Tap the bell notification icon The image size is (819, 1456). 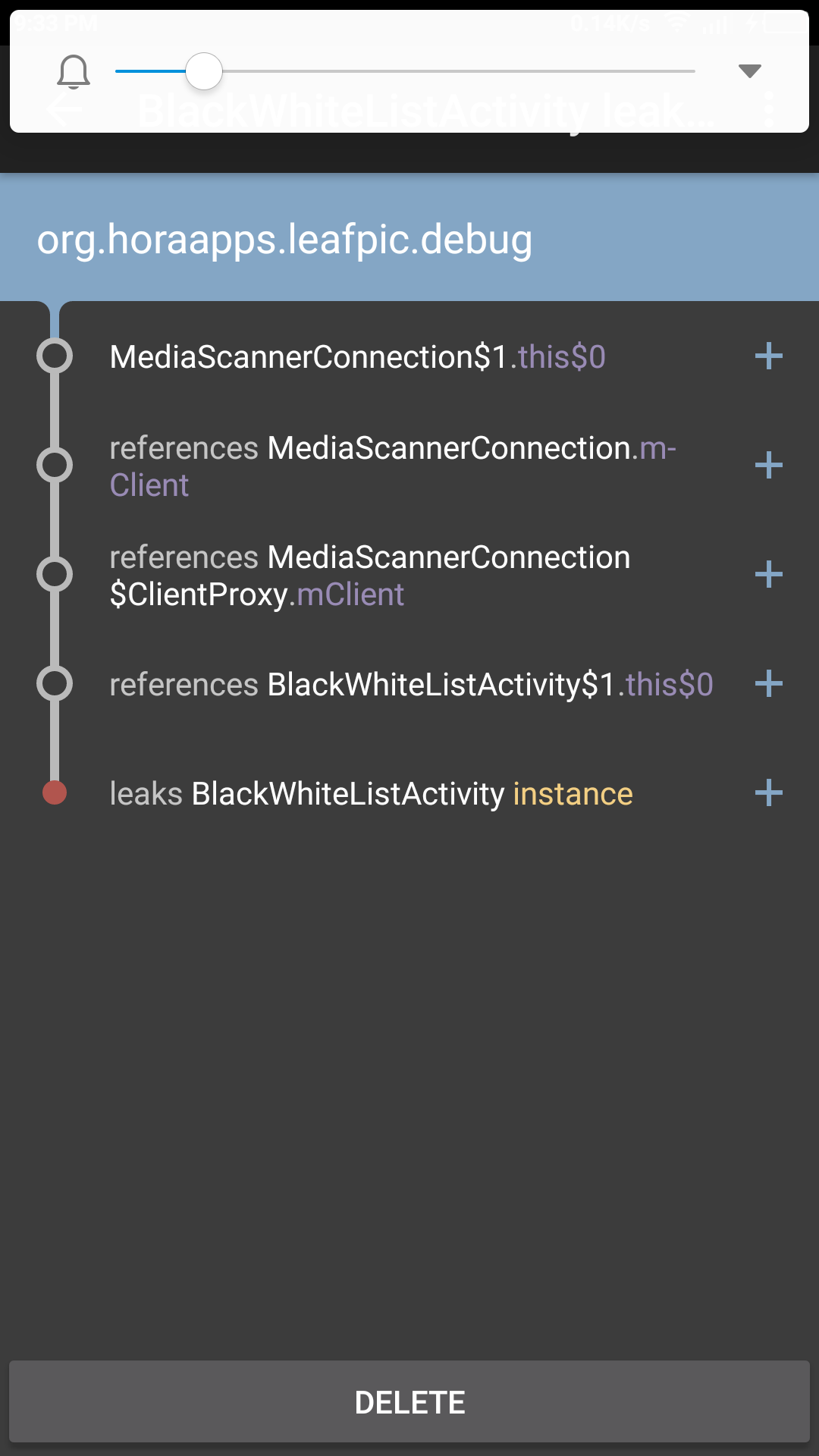tap(74, 72)
